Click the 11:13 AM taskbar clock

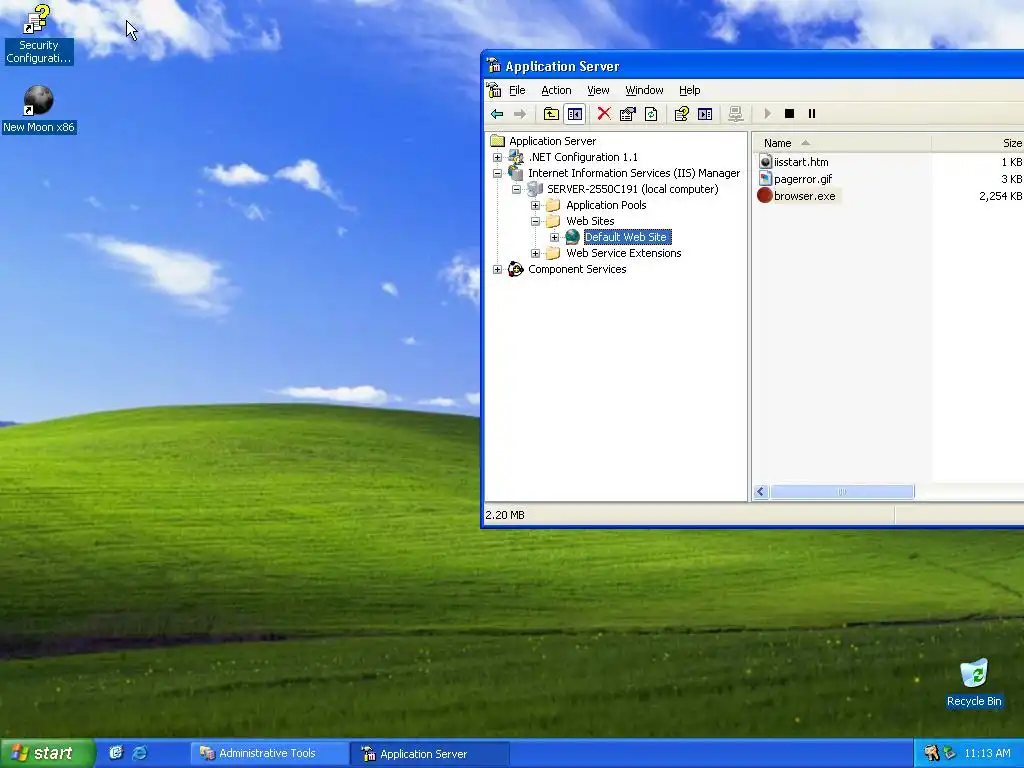(987, 753)
